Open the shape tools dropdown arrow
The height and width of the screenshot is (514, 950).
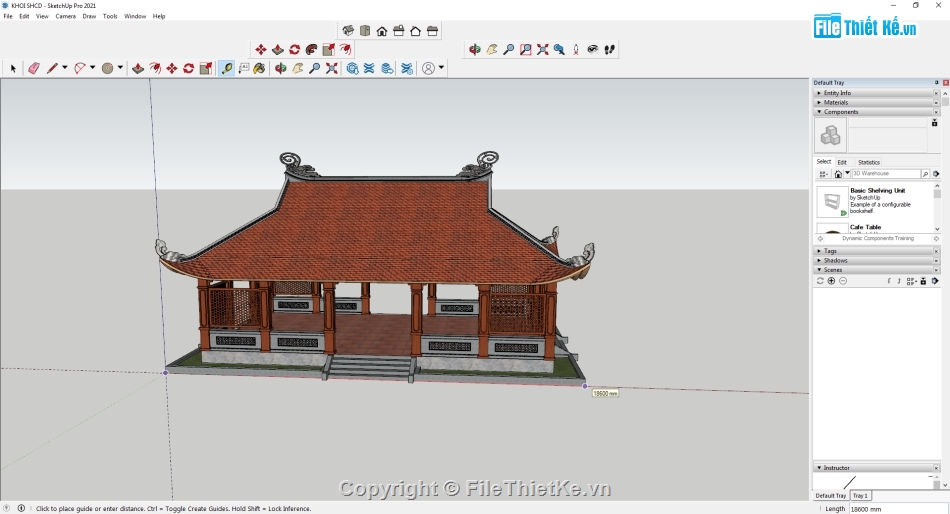(120, 67)
